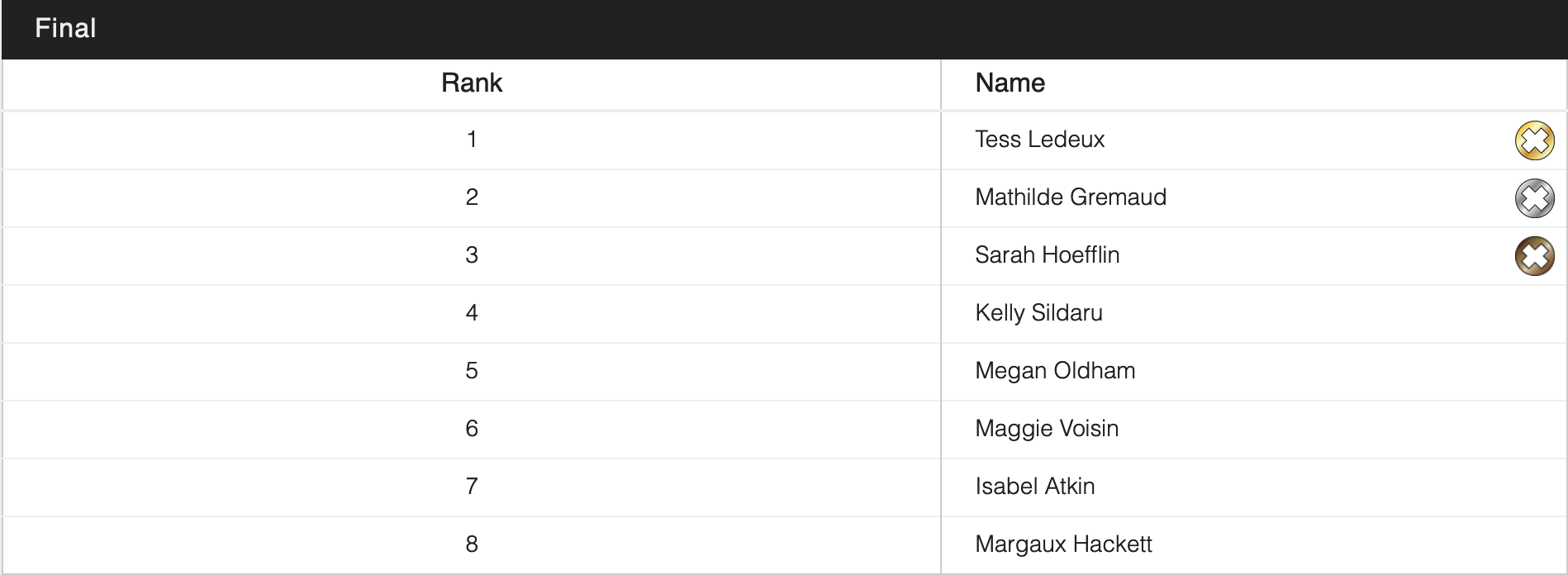This screenshot has height=575, width=1568.
Task: Click rank number 4 cell
Action: point(472,313)
